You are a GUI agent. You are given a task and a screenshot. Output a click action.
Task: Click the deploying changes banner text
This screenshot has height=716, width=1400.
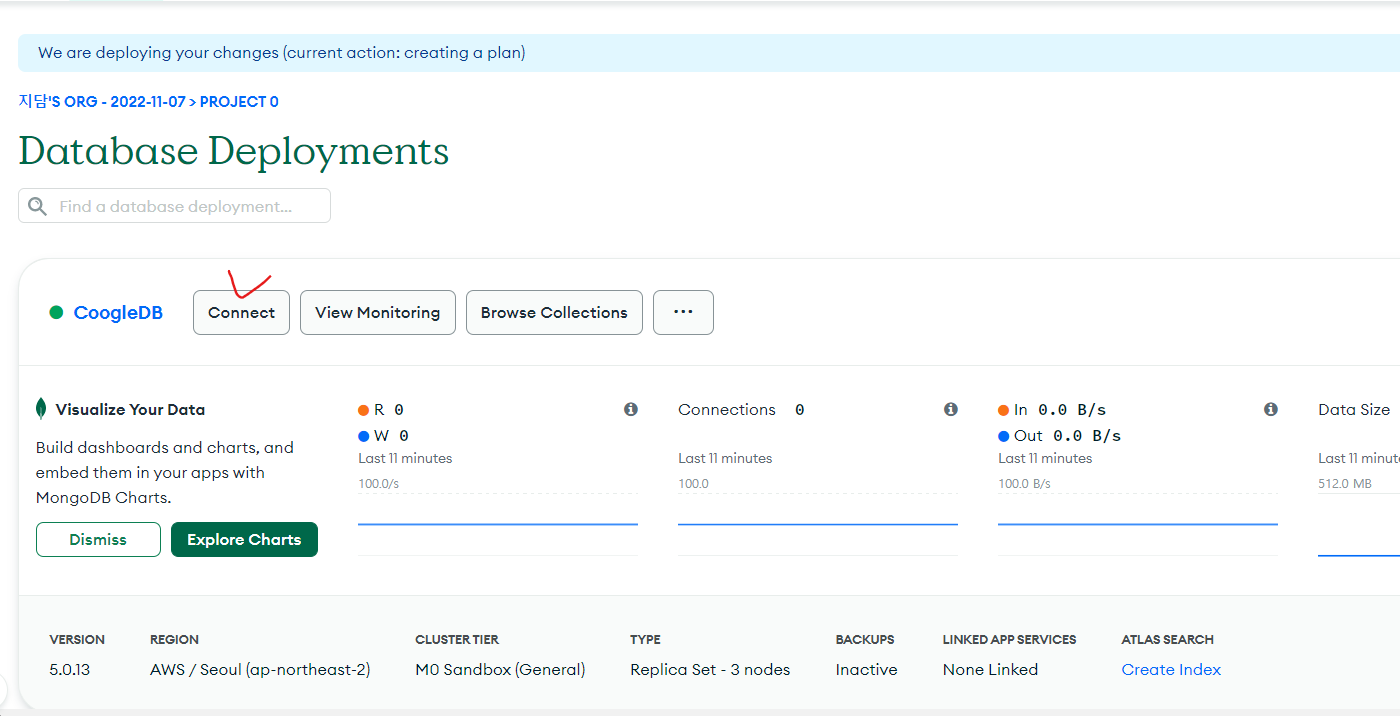(x=282, y=53)
